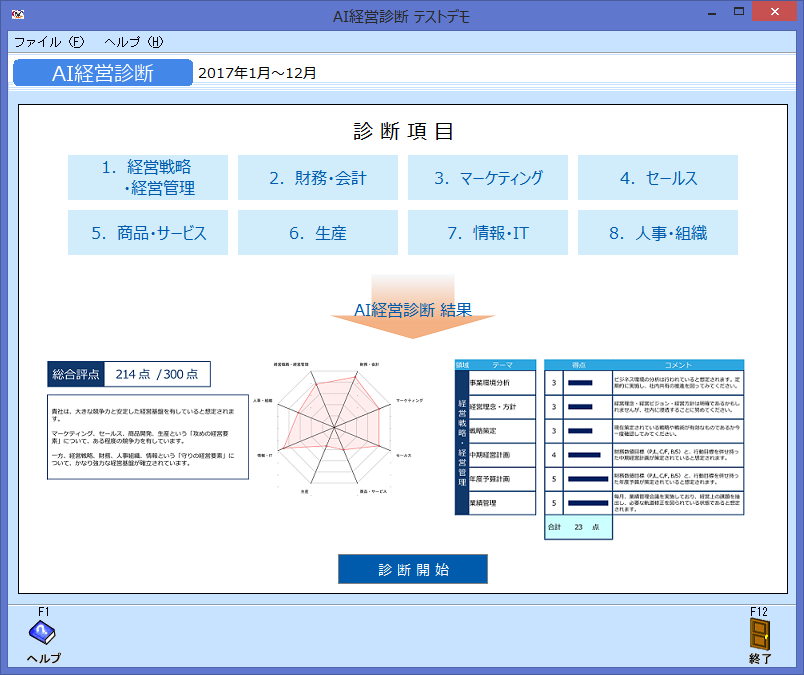Click the AI経営診断 header banner
Screen dimensions: 804x675
point(101,72)
